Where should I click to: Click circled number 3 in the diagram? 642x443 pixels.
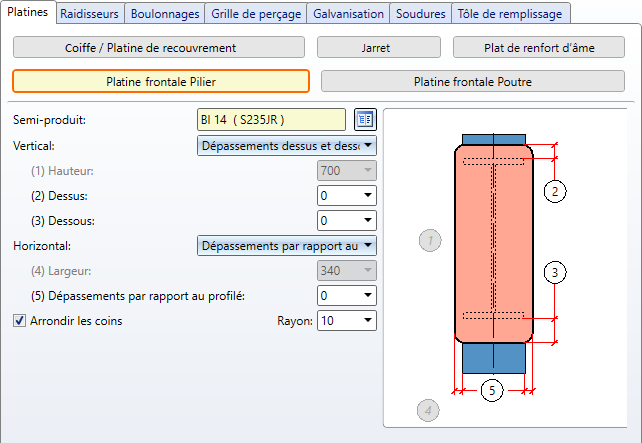pyautogui.click(x=557, y=271)
